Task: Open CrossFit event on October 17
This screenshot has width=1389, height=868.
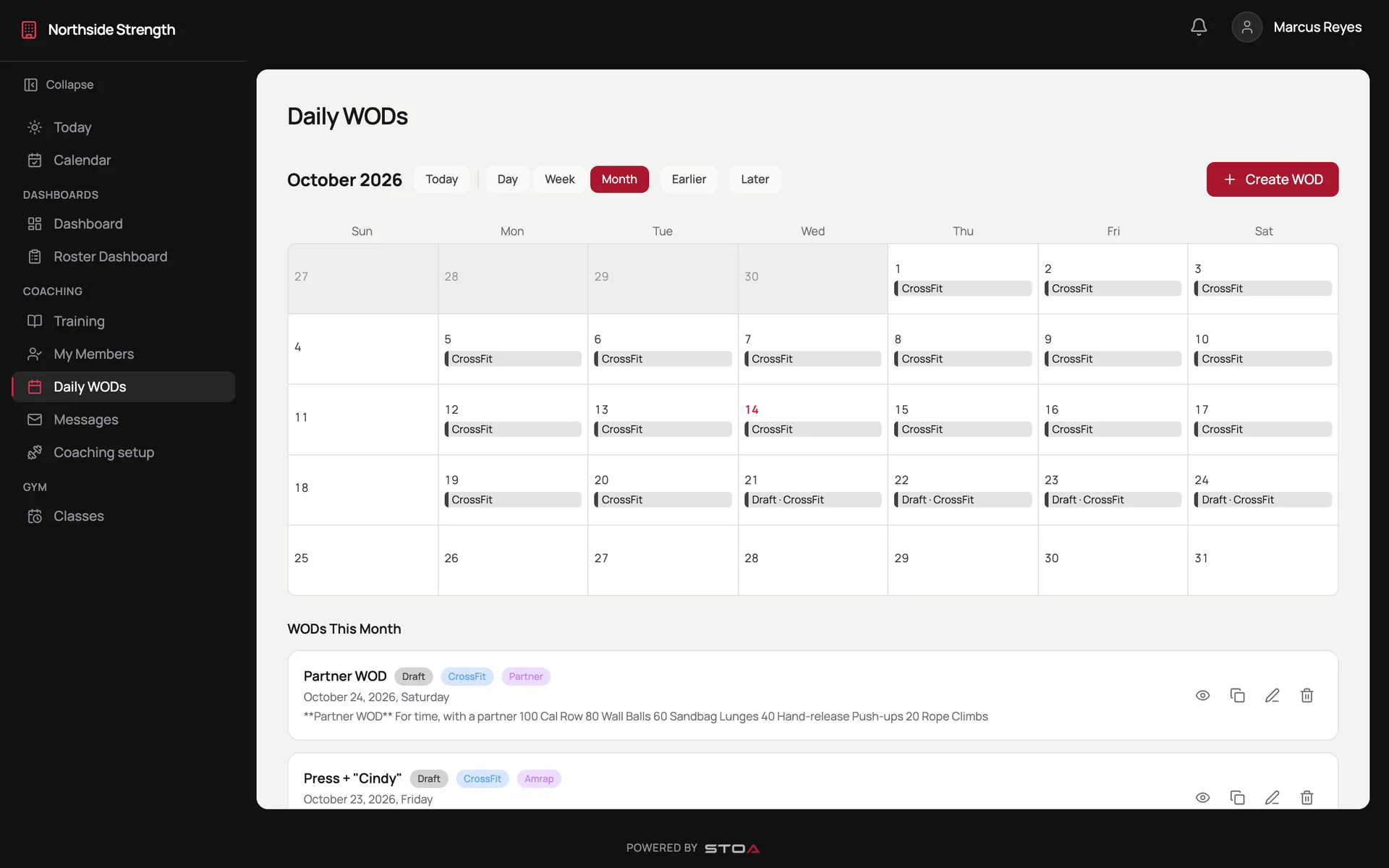Action: tap(1263, 429)
